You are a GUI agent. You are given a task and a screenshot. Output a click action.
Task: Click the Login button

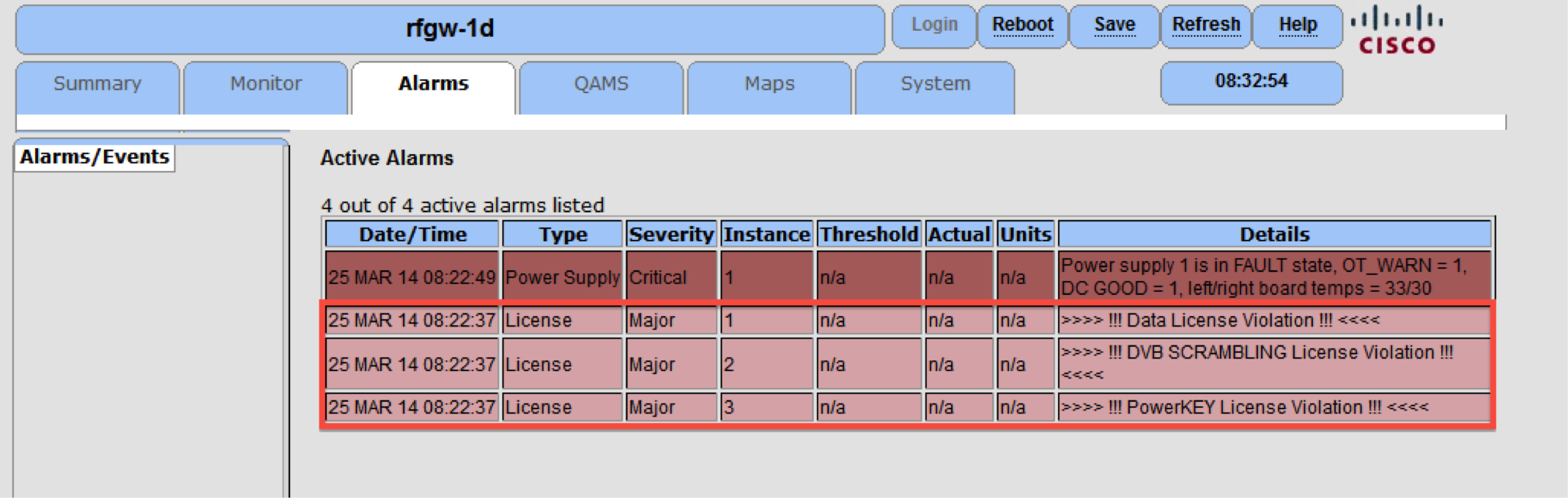tap(933, 26)
